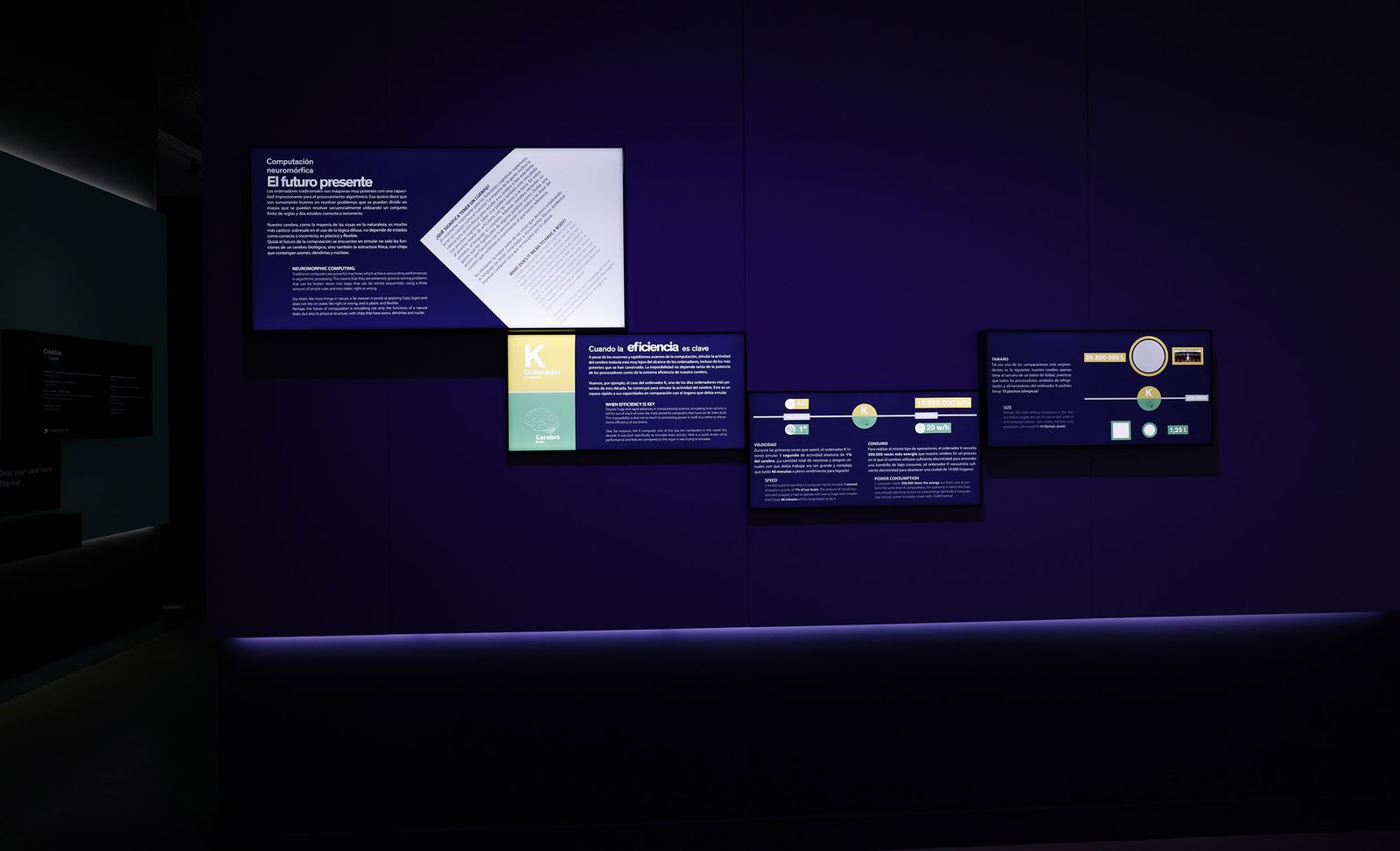Select the 10.000.000 w/h yellow label
Image resolution: width=1400 pixels, height=851 pixels.
tap(943, 403)
